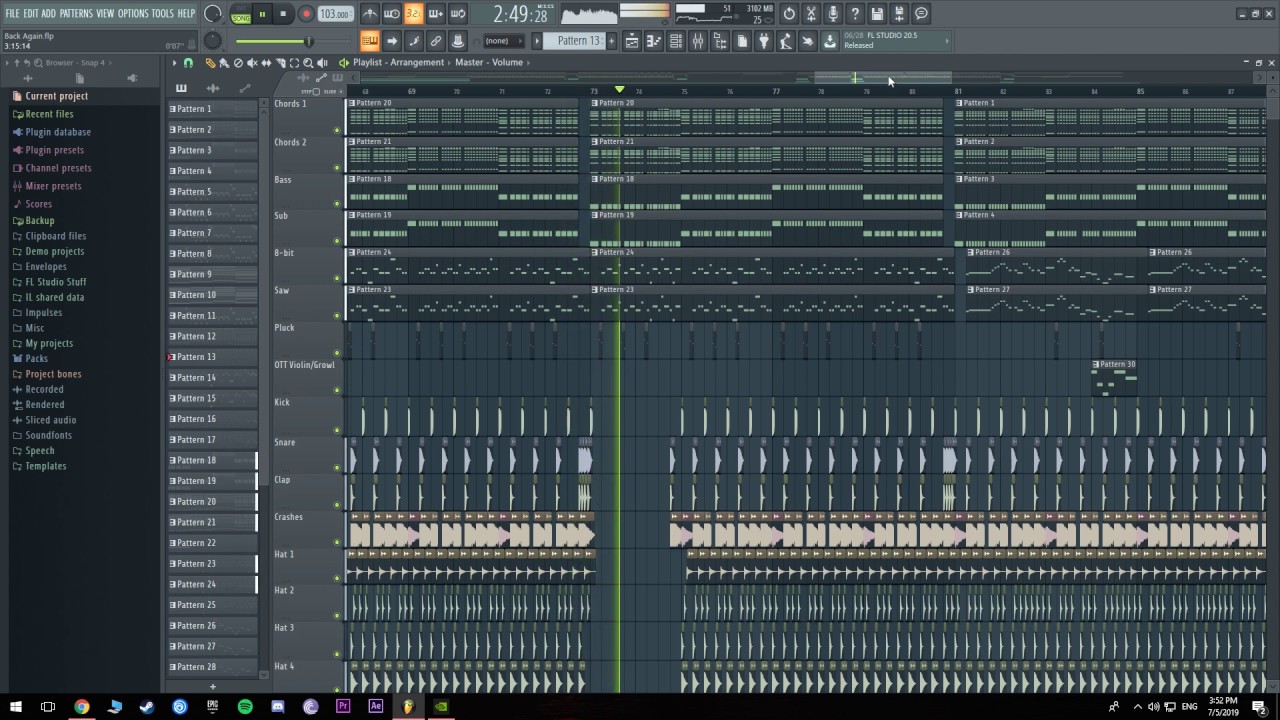The image size is (1280, 720).
Task: Click the red Record button
Action: click(306, 14)
